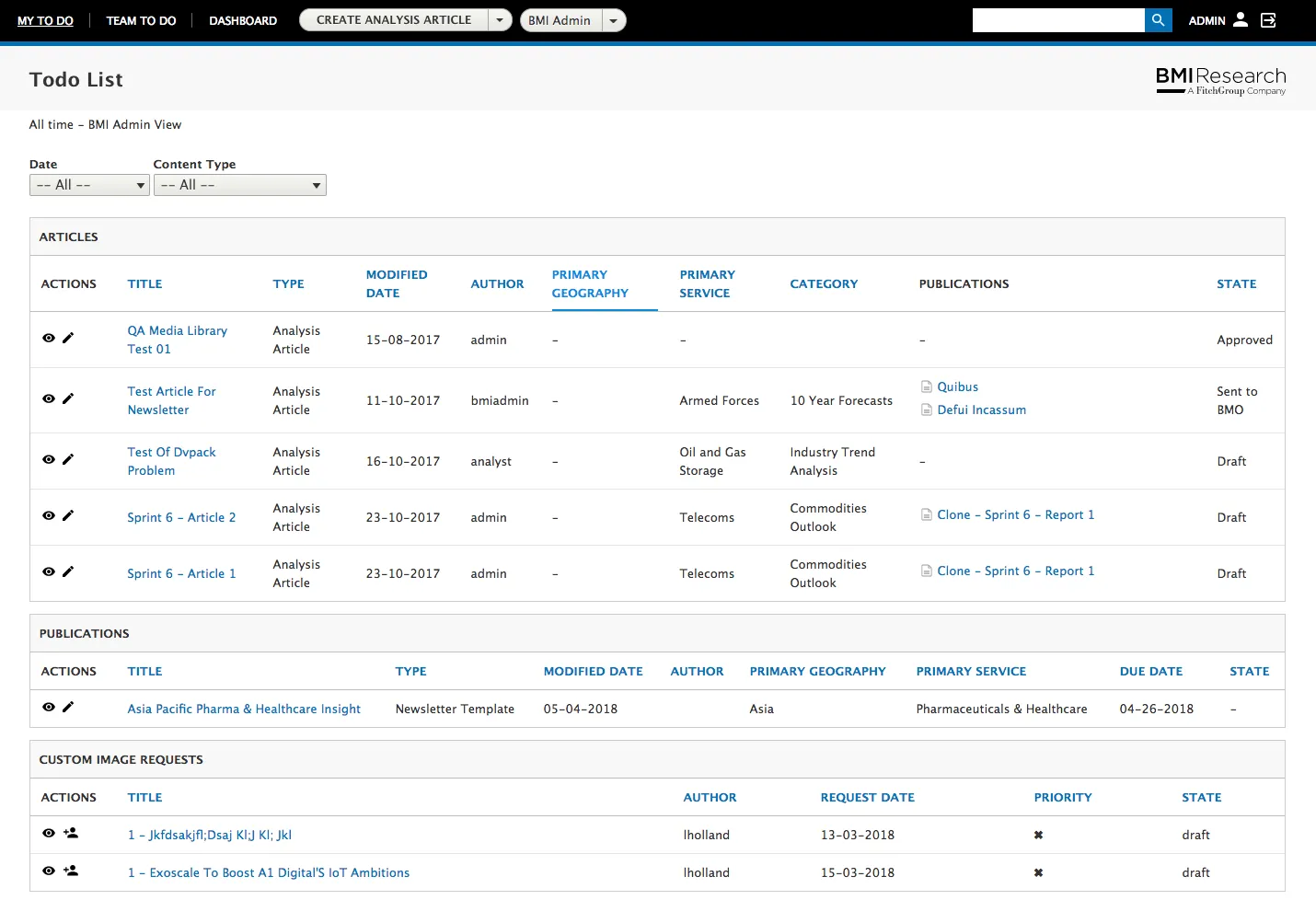The width and height of the screenshot is (1316, 923).
Task: Switch to Team To Do tab
Action: (x=141, y=20)
